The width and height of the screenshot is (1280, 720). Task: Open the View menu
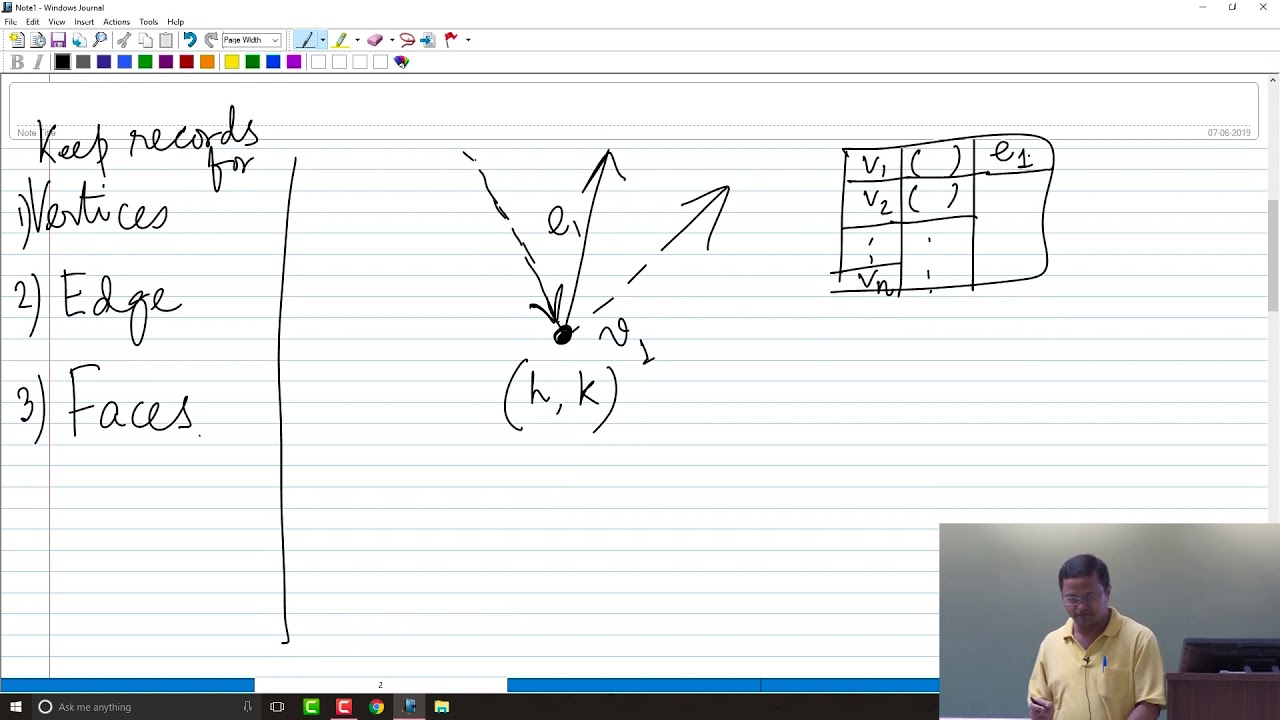pyautogui.click(x=57, y=22)
